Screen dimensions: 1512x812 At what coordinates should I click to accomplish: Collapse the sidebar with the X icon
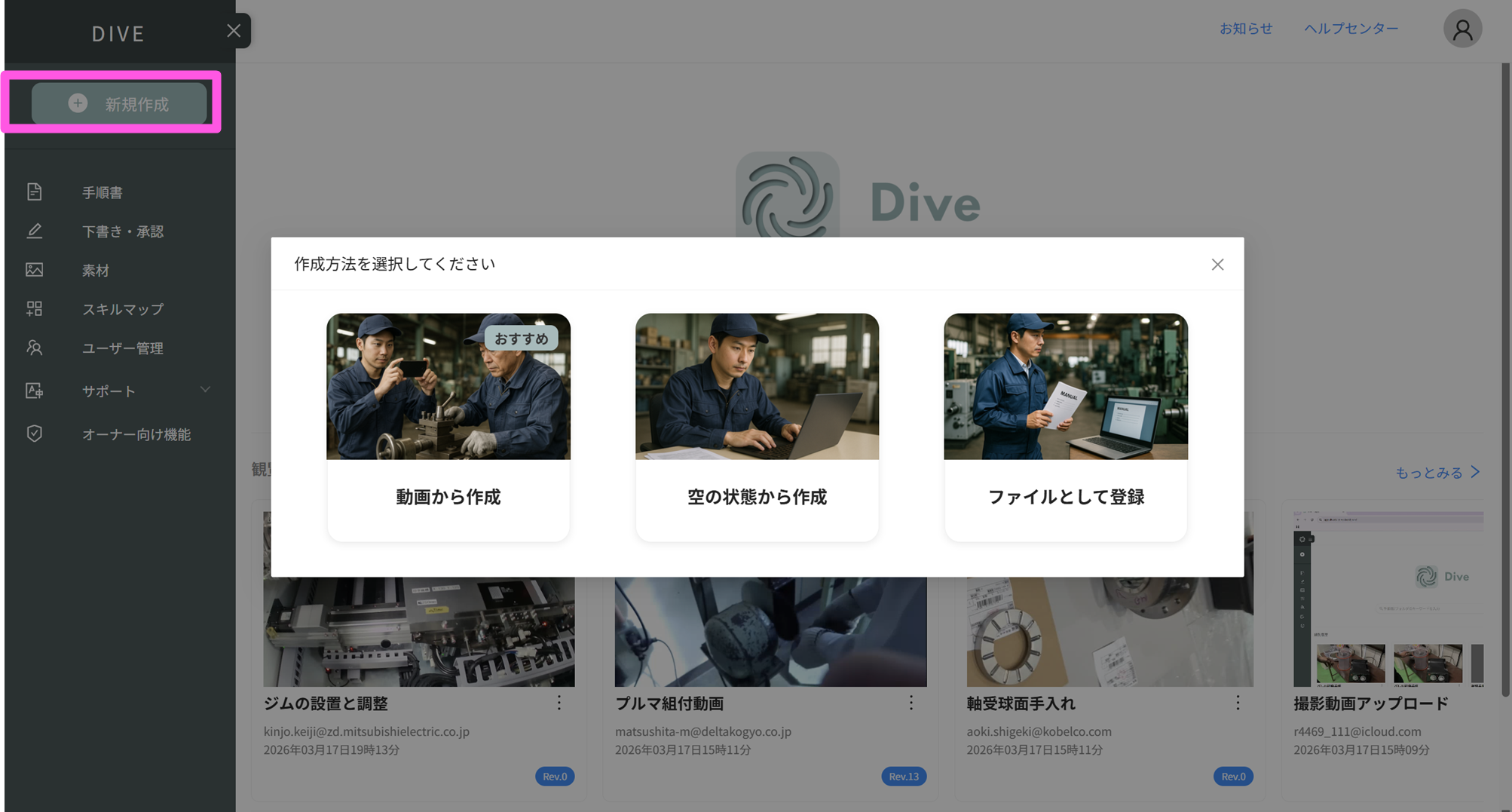pyautogui.click(x=234, y=31)
